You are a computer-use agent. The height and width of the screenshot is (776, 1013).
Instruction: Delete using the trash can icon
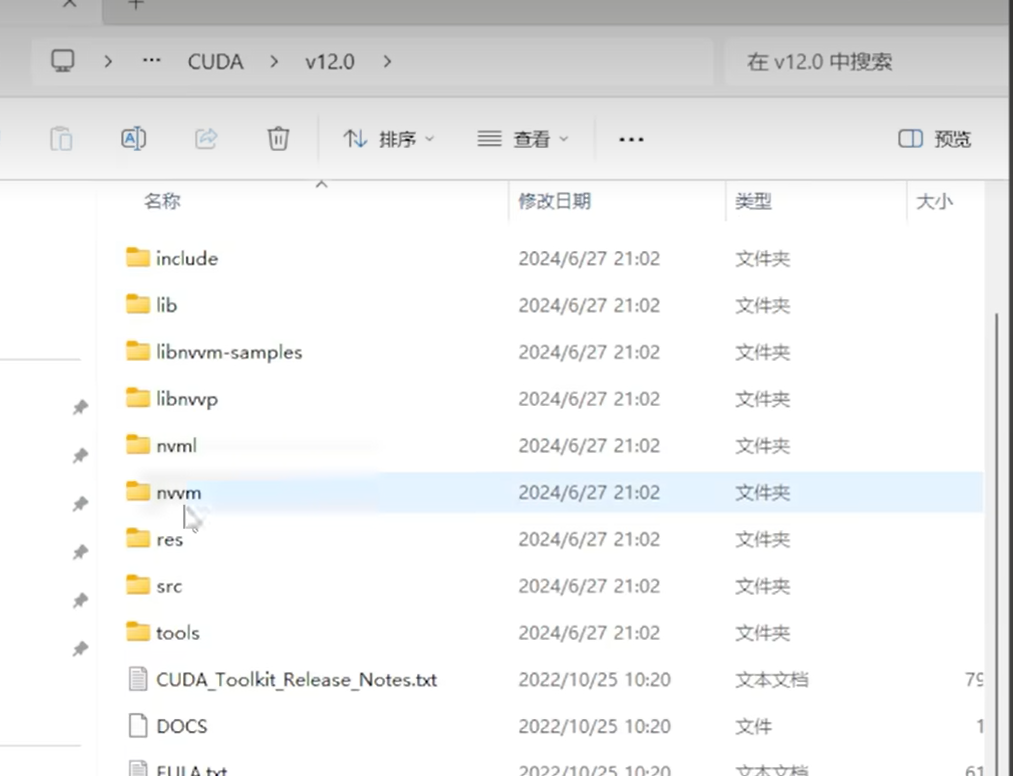(278, 138)
